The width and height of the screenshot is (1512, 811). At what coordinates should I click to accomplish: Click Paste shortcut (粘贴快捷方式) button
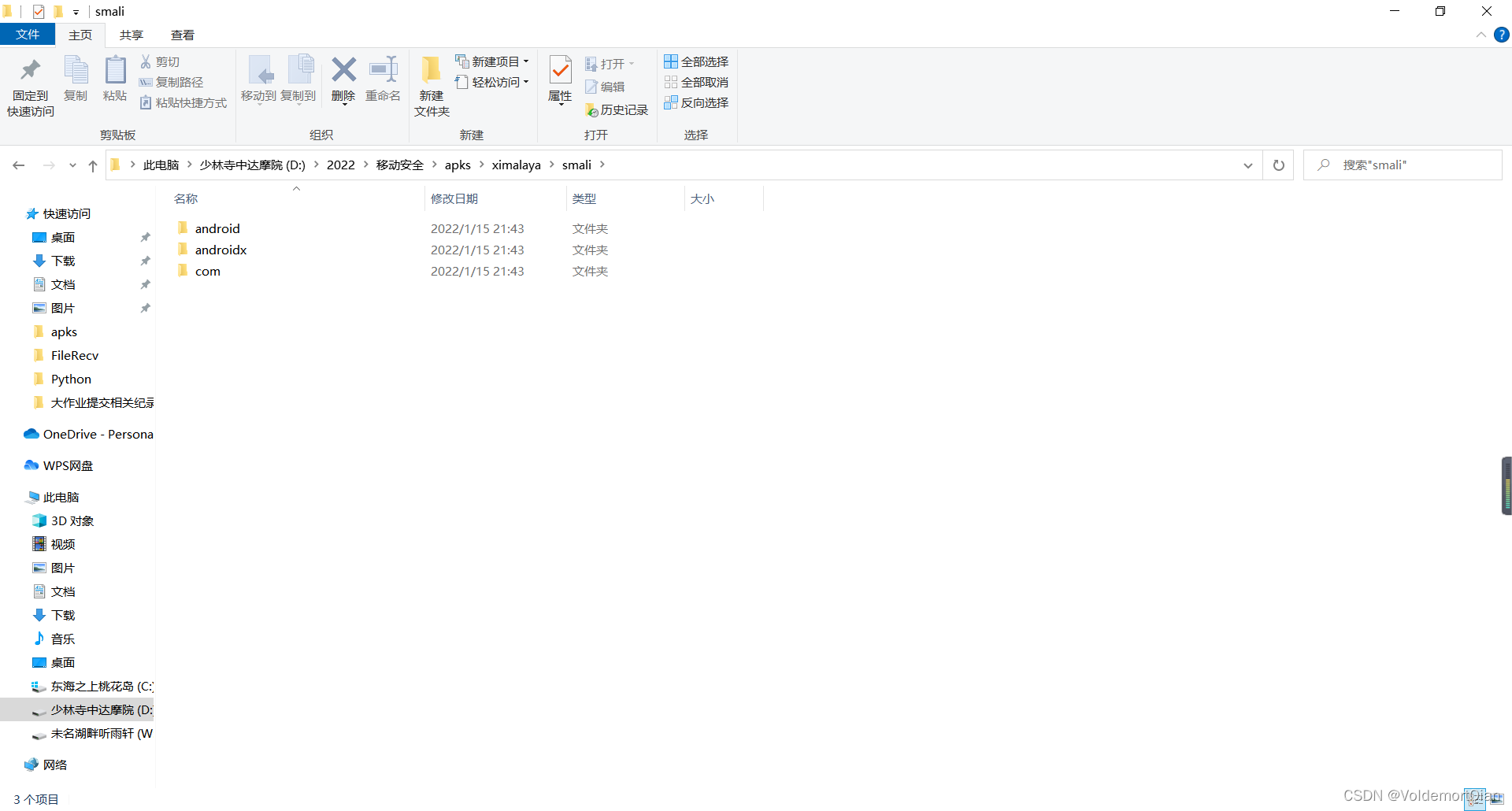tap(183, 102)
